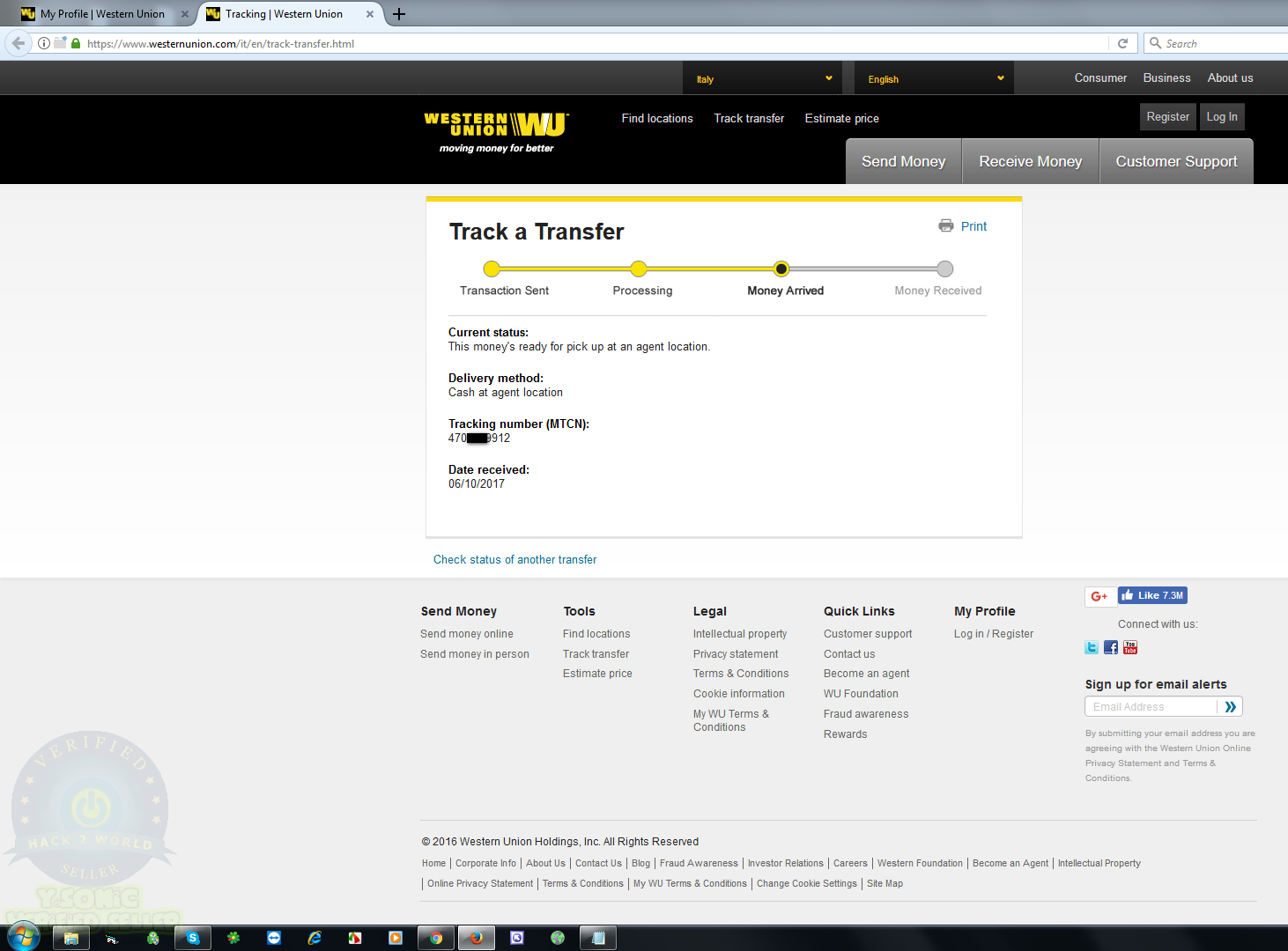Open Site Map bottom link
Screen dimensions: 1288x951
pyautogui.click(x=885, y=883)
